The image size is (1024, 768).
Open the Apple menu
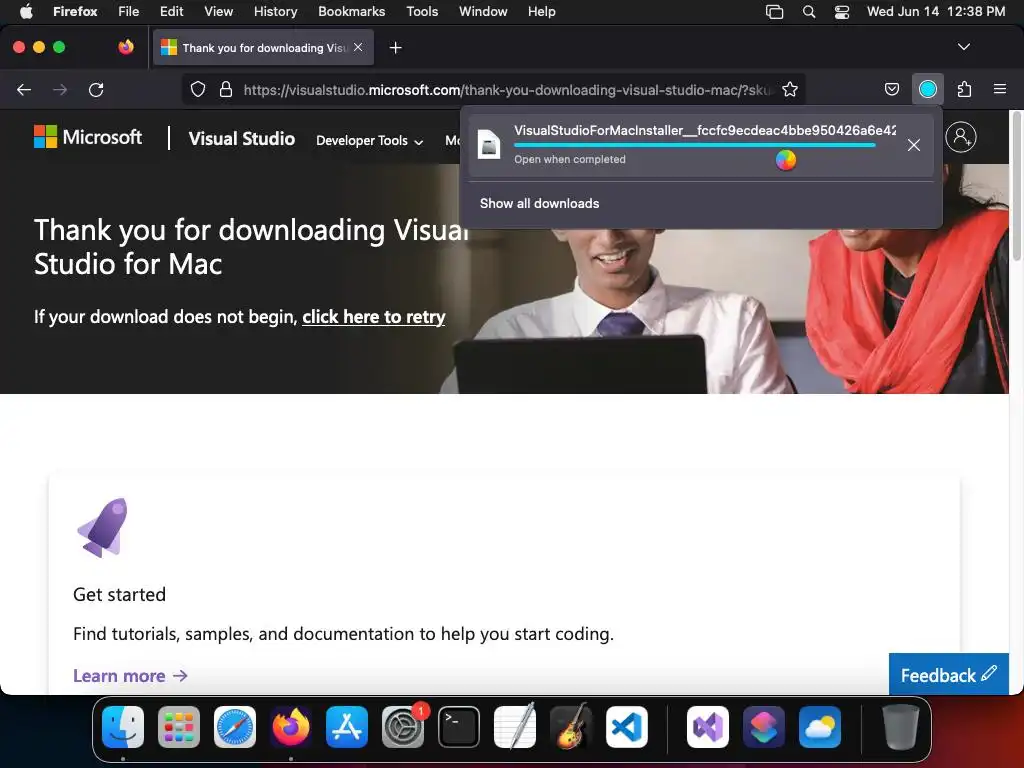point(26,12)
